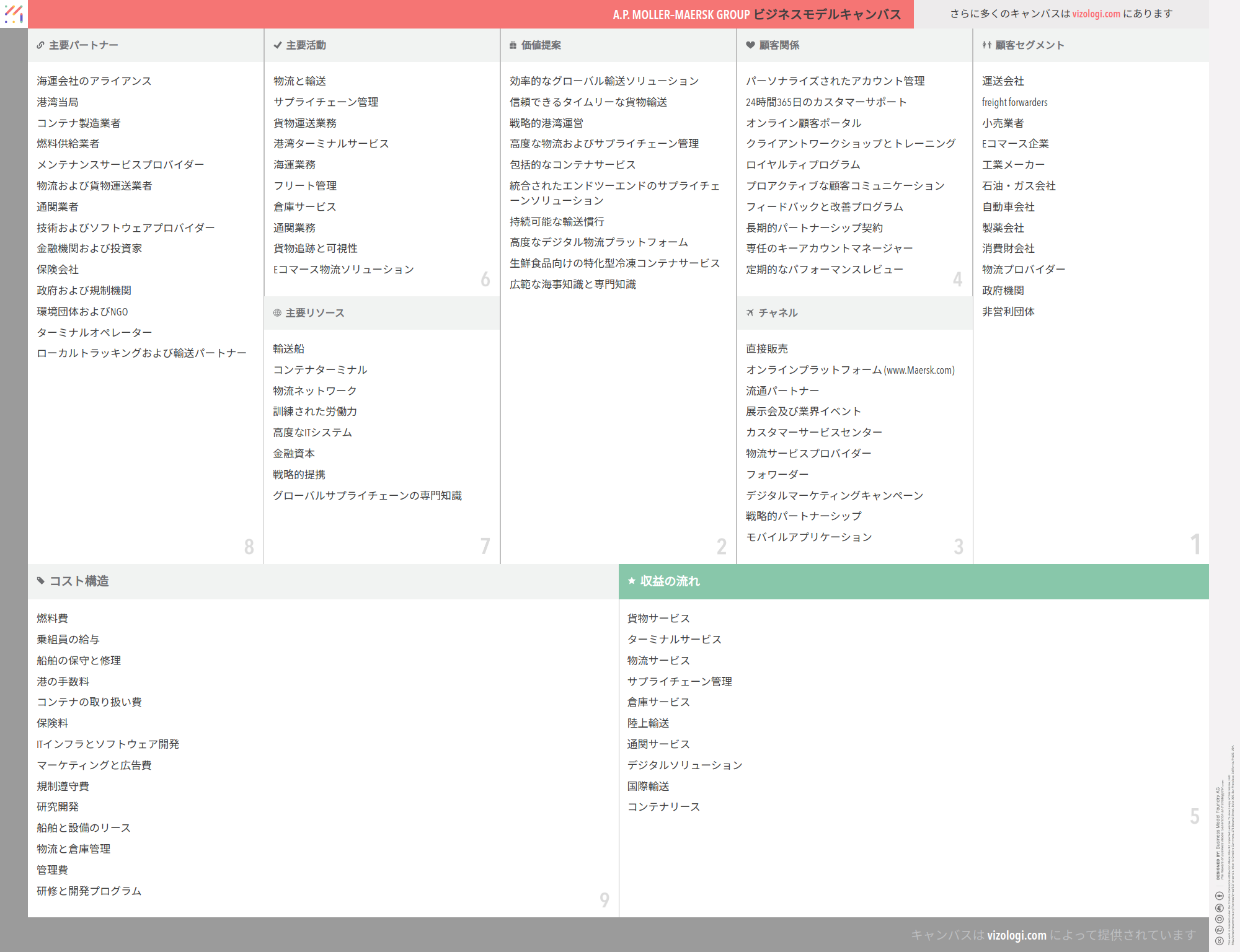The image size is (1240, 952).
Task: Click the freight forwarders segment entry
Action: 1014,102
